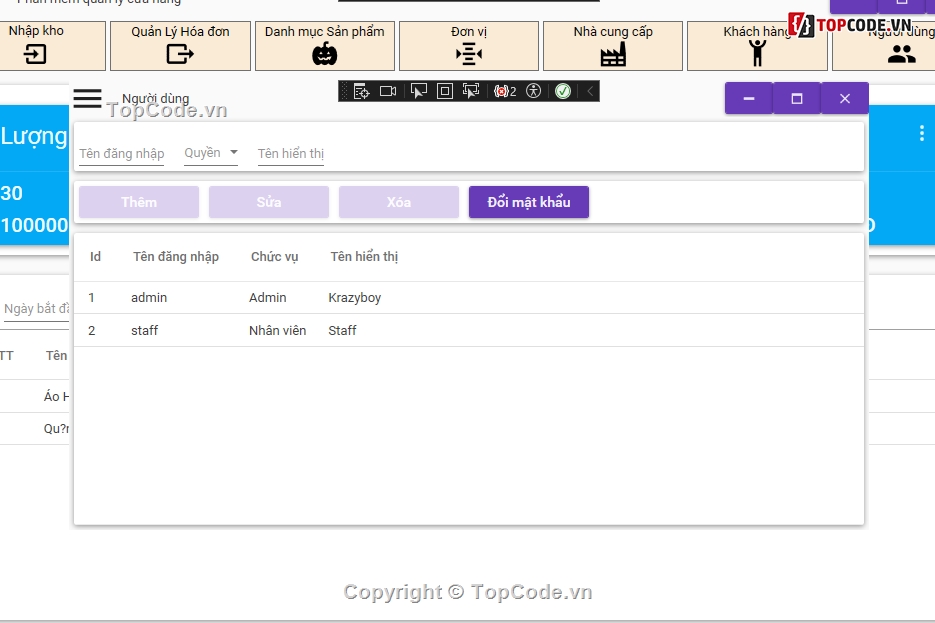
Task: Click the Tên đăng nhập input field
Action: click(x=121, y=154)
